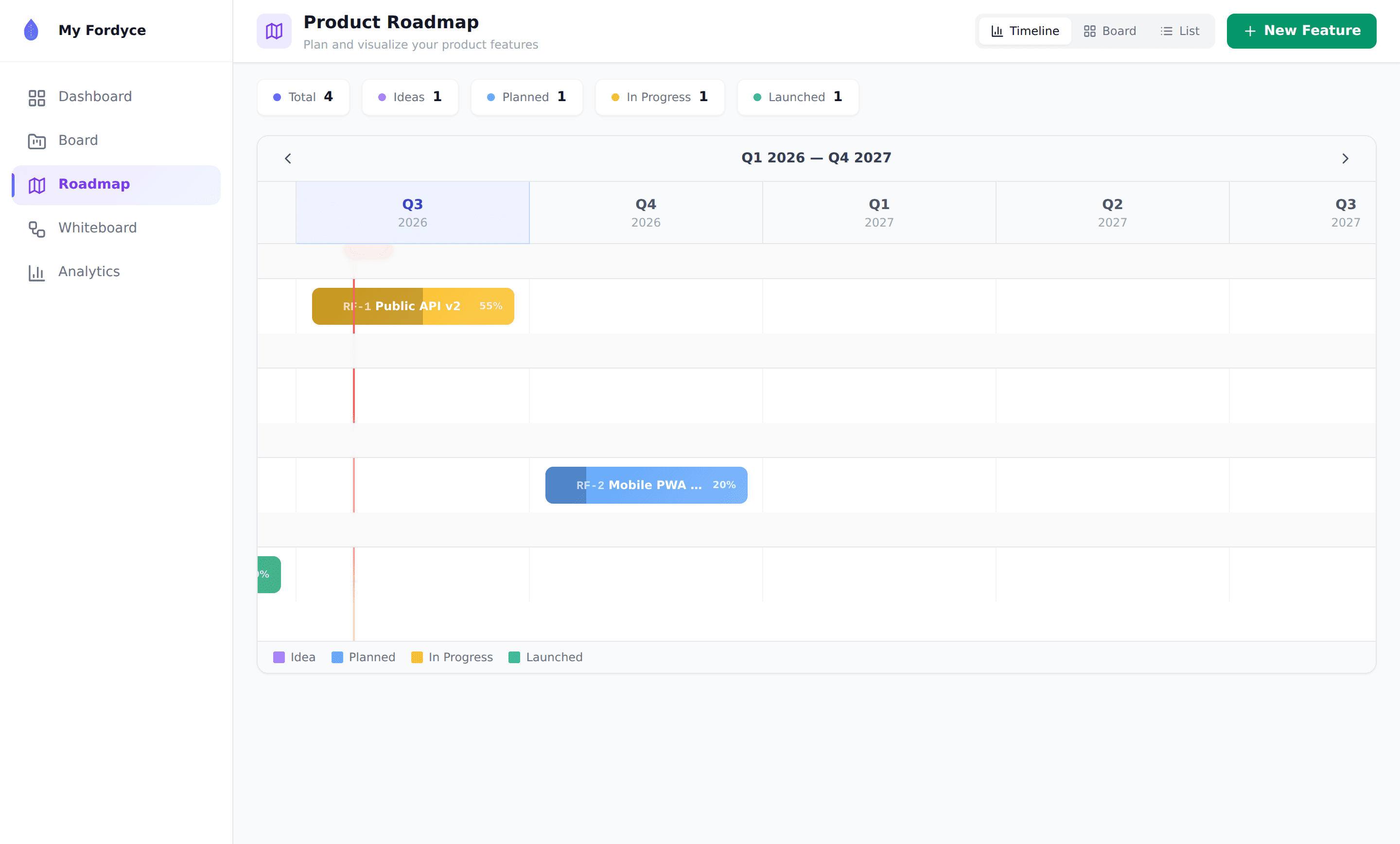
Task: Click the Product Roadmap header map icon
Action: [274, 31]
